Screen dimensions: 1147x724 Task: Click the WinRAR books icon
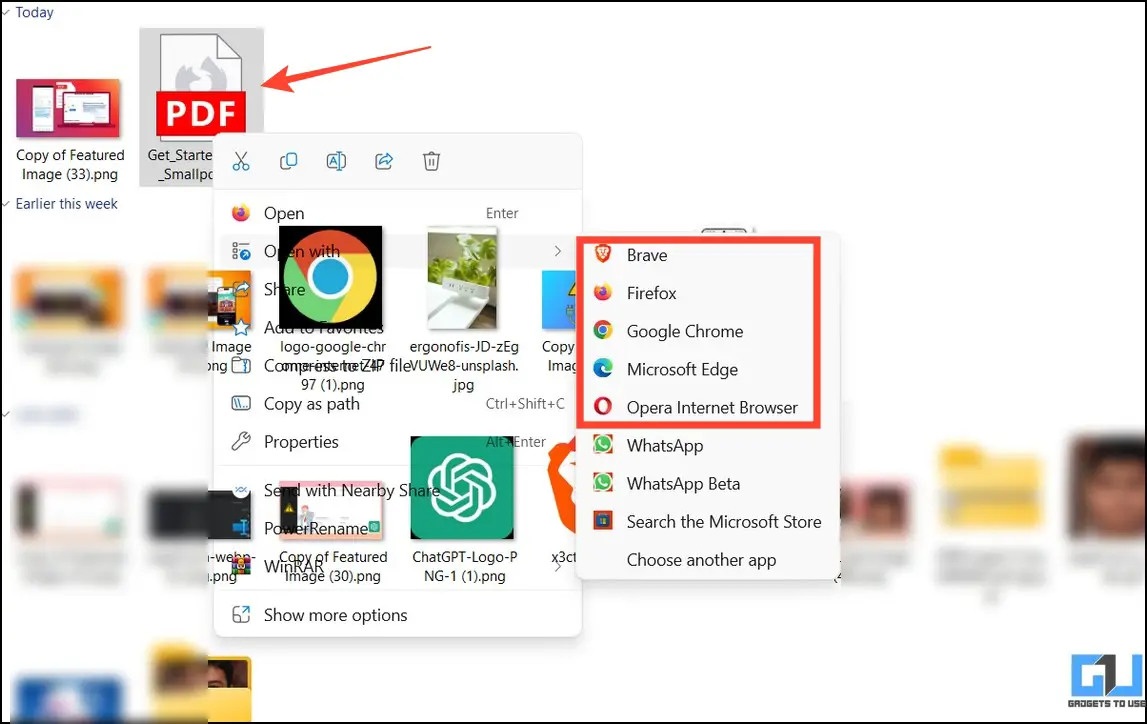[x=241, y=565]
